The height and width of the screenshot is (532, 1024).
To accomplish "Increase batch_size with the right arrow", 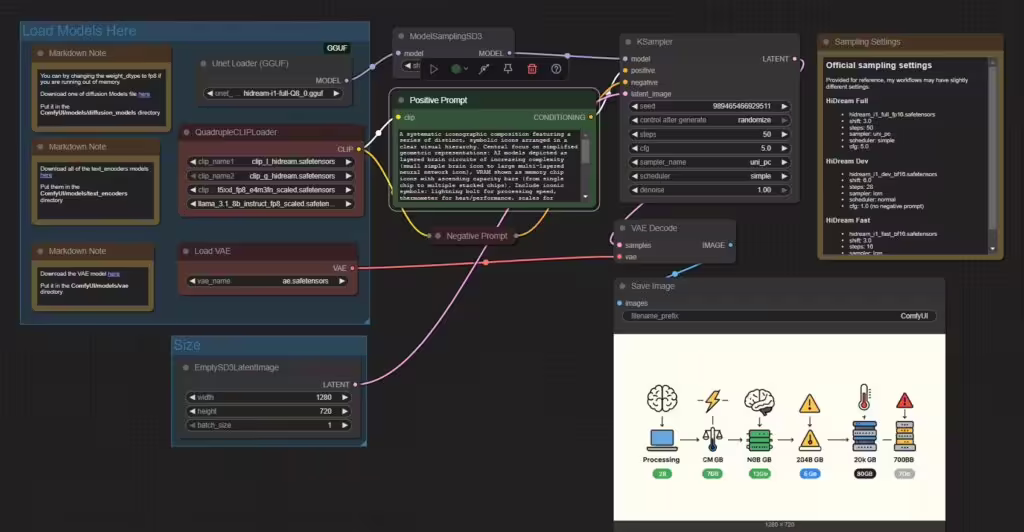I will 345,425.
